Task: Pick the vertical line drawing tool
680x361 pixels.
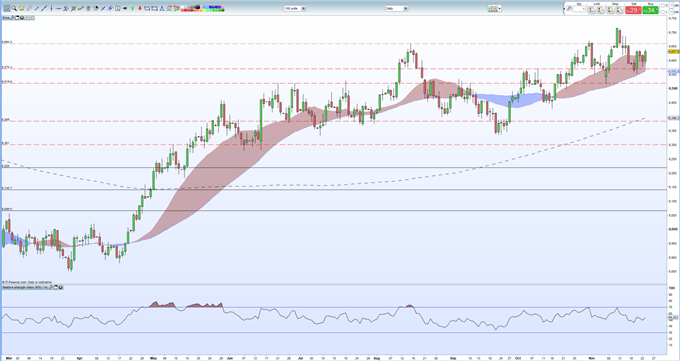Action: tap(51, 9)
